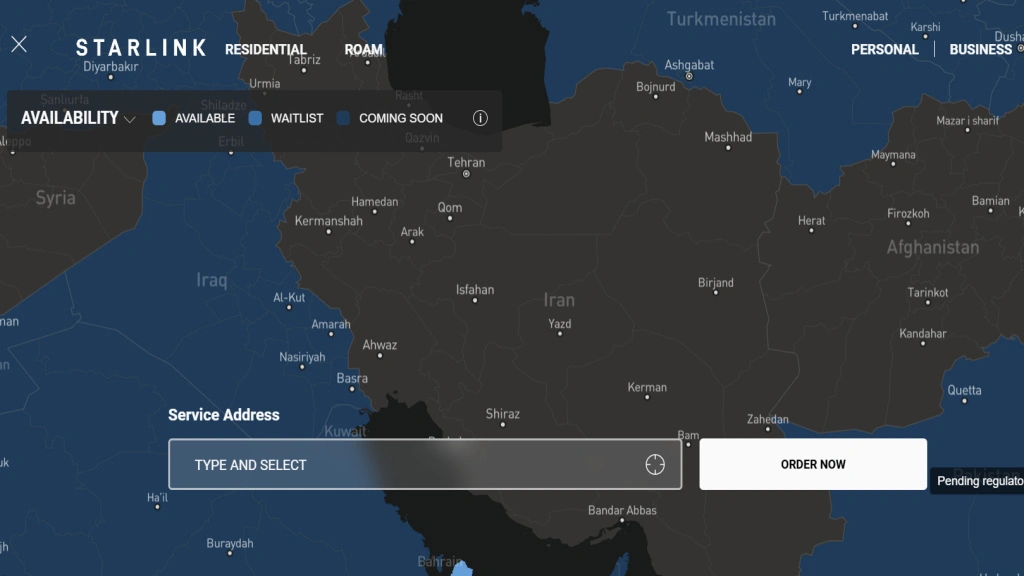Select the Isfahan city label
1024x576 pixels.
pyautogui.click(x=475, y=289)
